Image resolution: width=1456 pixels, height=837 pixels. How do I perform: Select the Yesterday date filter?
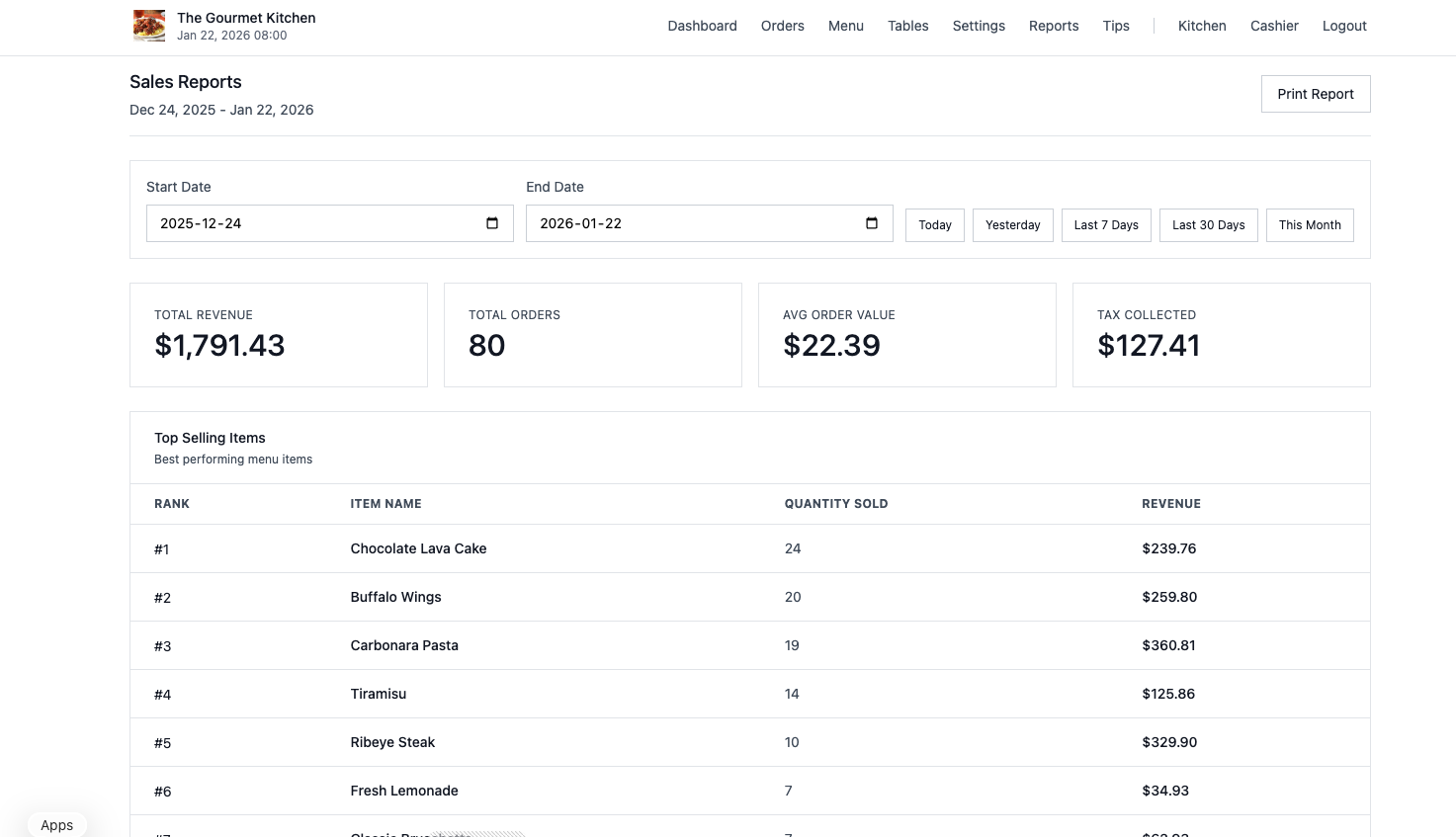click(1012, 224)
